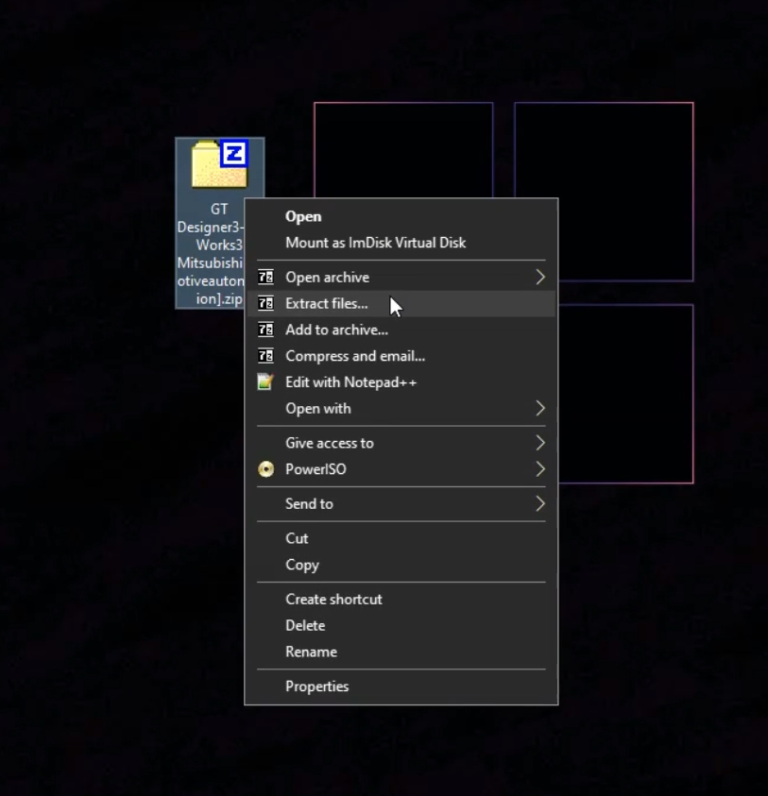Image resolution: width=768 pixels, height=796 pixels.
Task: Click the 7-Zip icon beside Extract files
Action: point(265,304)
